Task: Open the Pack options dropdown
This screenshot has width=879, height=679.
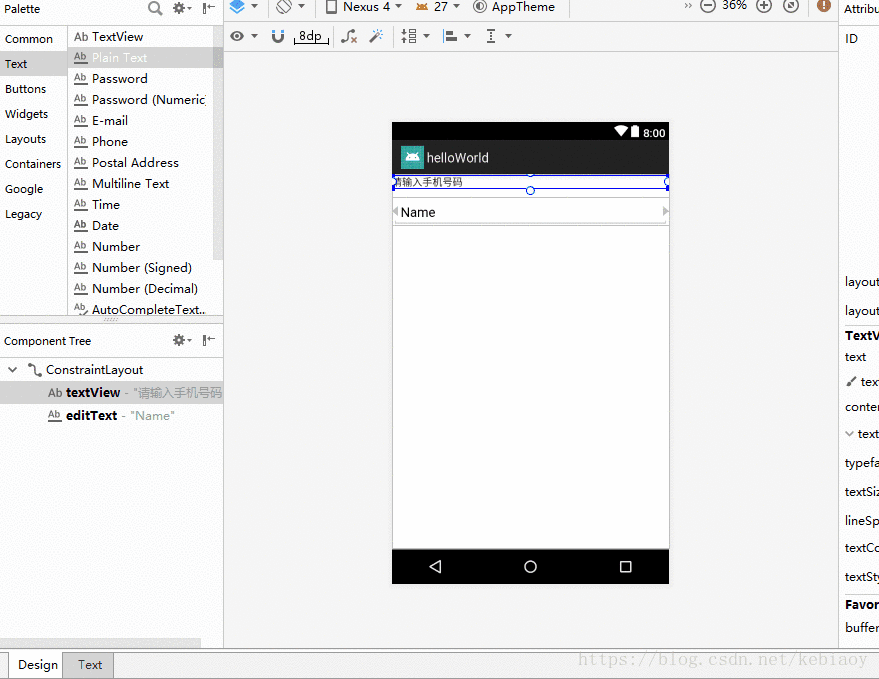Action: point(415,36)
